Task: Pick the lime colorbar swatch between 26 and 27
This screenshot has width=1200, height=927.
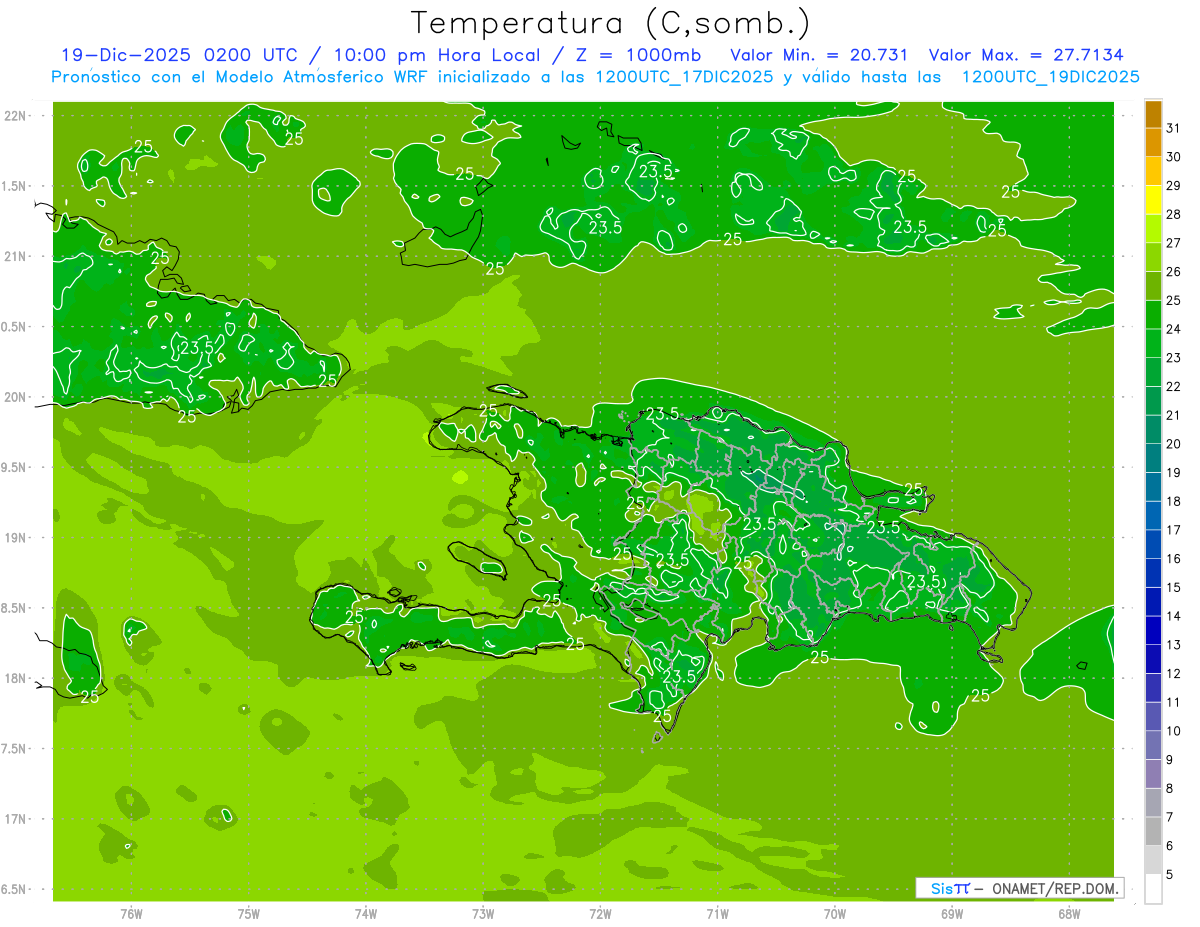Action: (1153, 257)
